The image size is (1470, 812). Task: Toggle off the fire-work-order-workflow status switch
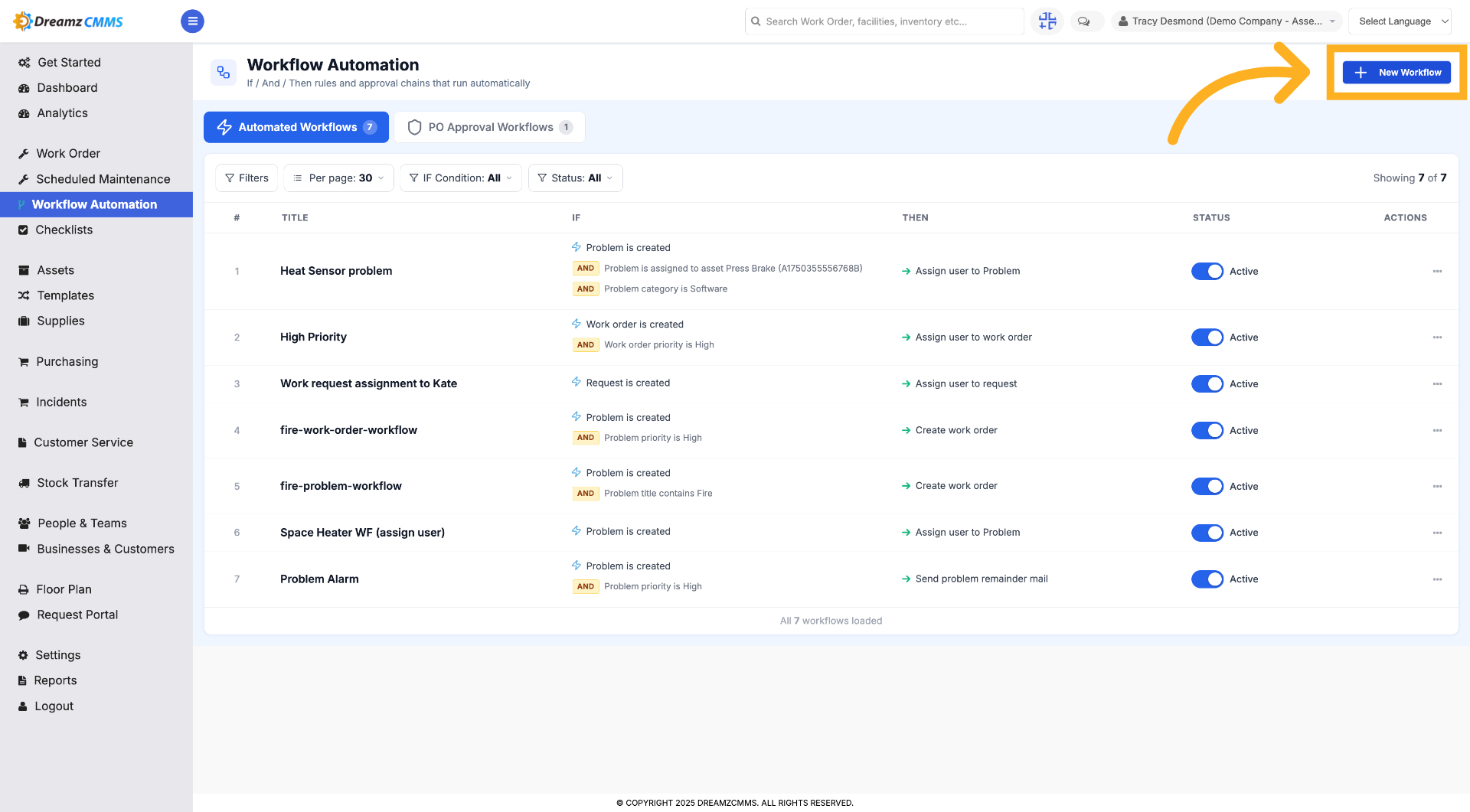(1207, 431)
